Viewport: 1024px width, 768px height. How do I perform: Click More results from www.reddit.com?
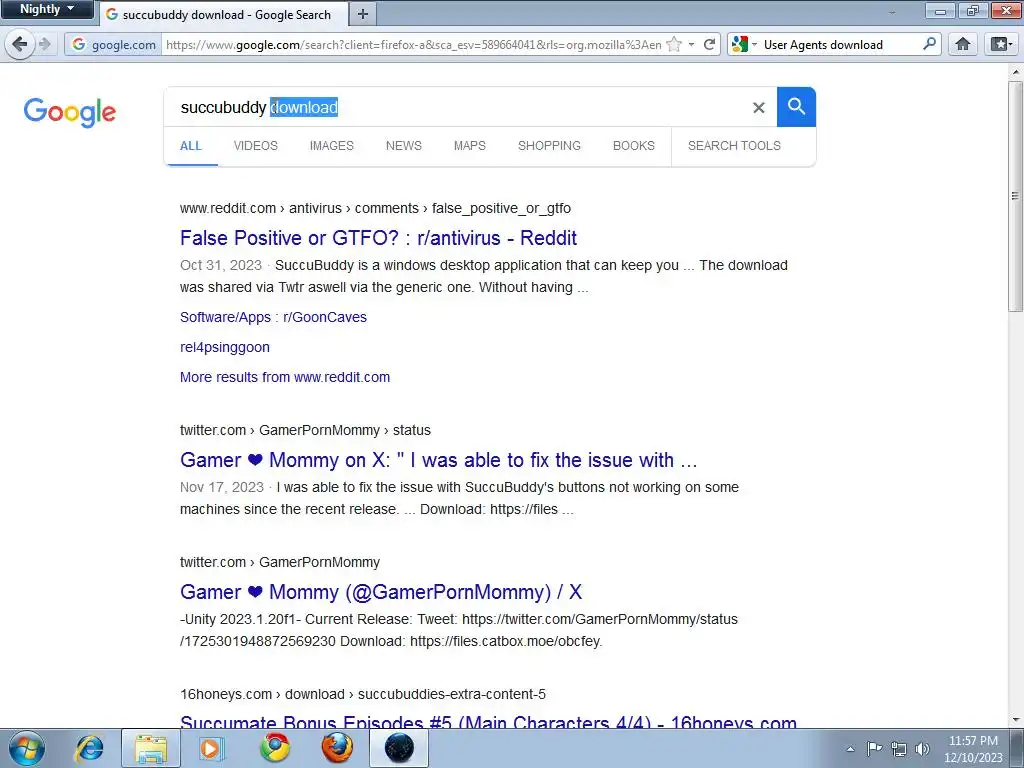click(285, 377)
